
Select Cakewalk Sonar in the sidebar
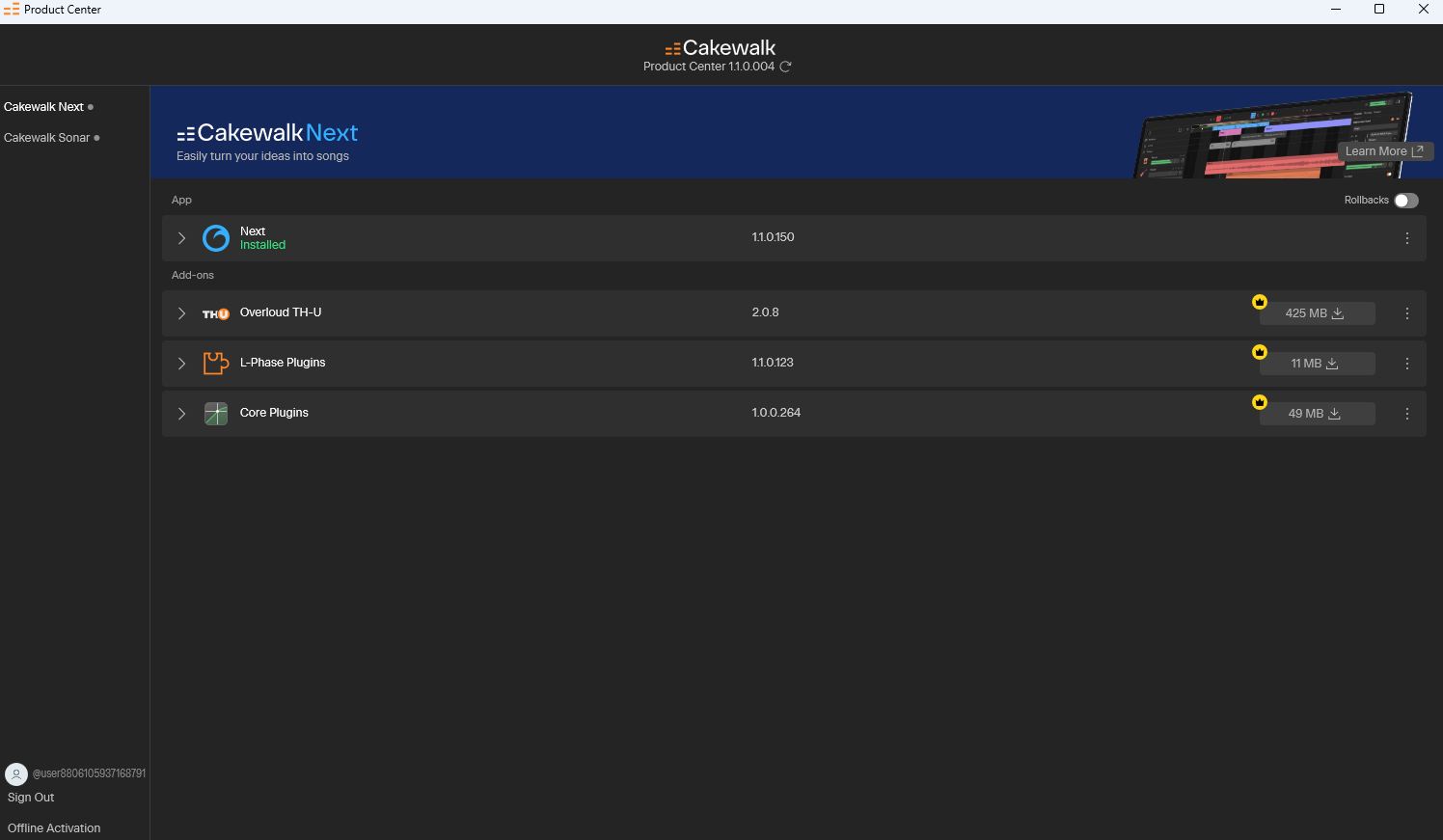point(47,138)
